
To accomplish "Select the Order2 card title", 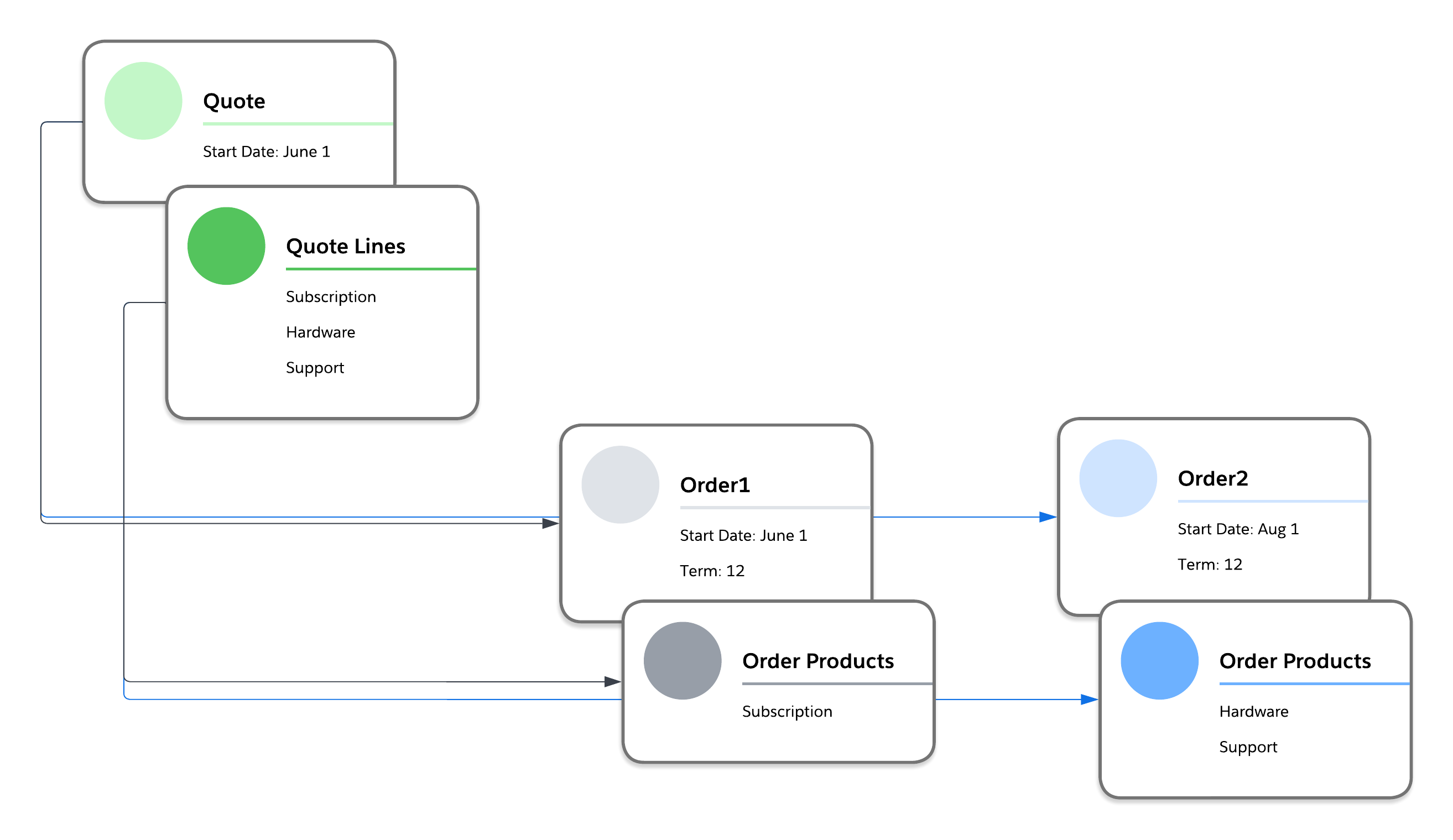I will tap(1213, 478).
